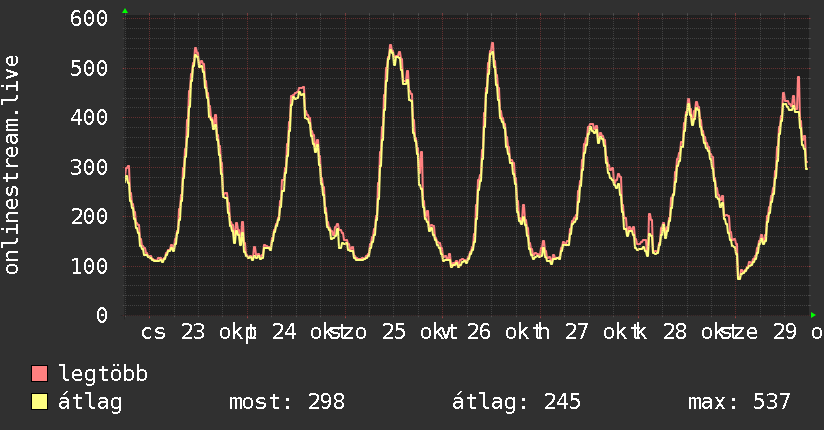Click the x-axis date label 27
The height and width of the screenshot is (430, 824).
[x=576, y=332]
